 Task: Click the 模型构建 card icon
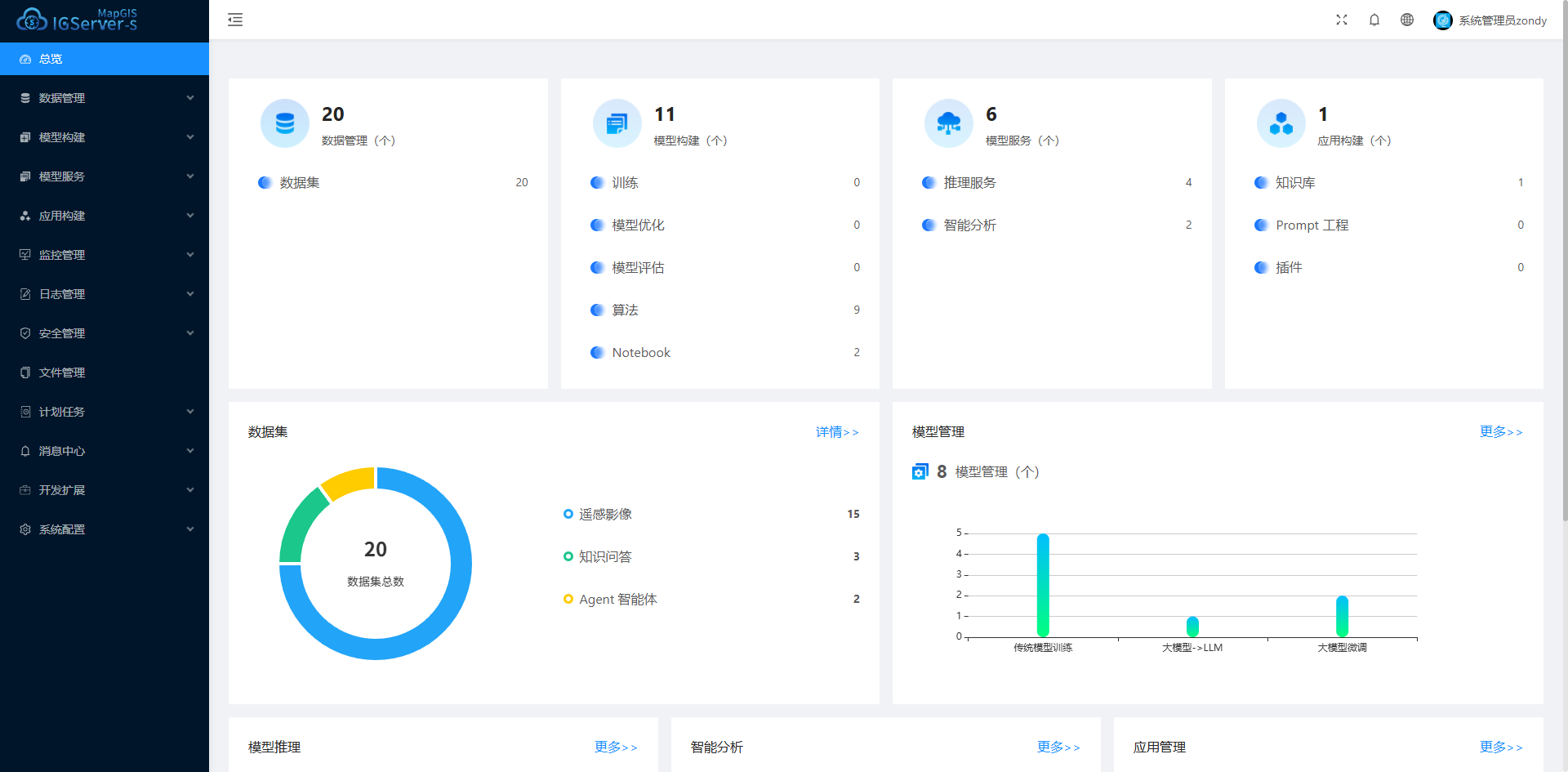coord(617,123)
